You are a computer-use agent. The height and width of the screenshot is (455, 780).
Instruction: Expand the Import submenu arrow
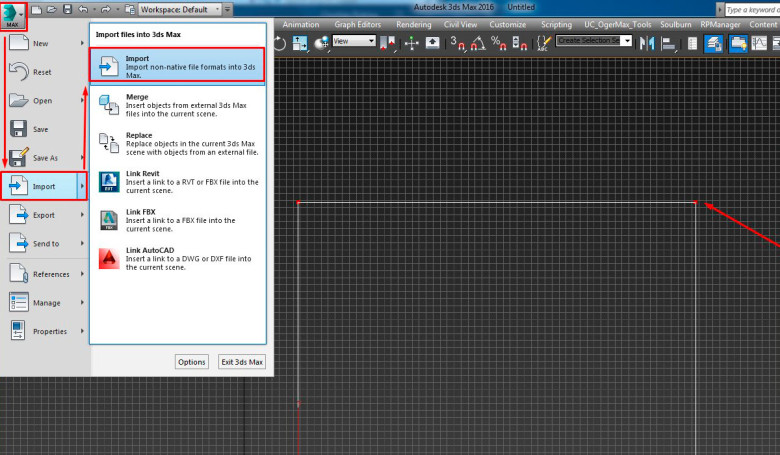click(82, 186)
